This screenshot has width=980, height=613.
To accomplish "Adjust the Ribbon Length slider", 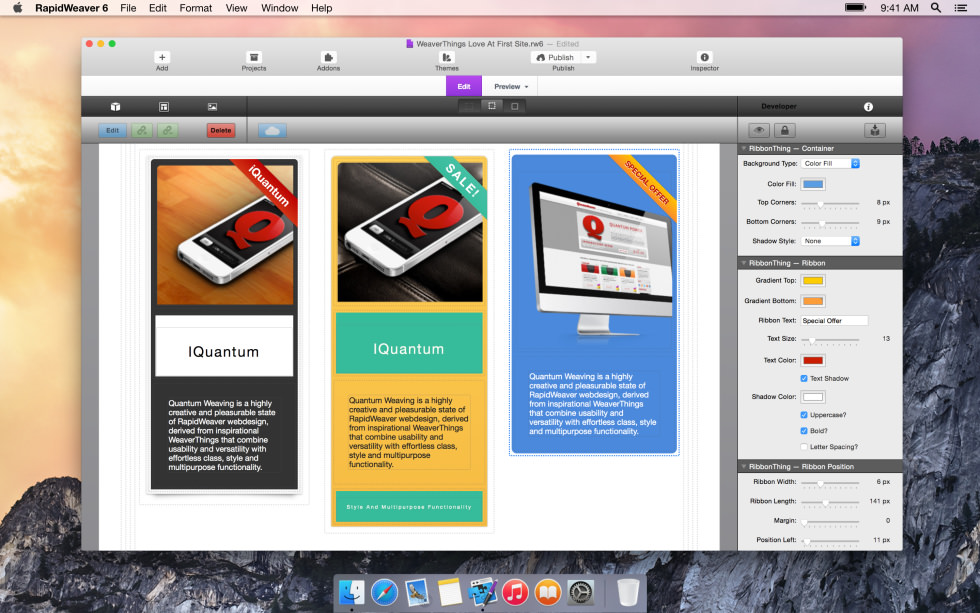I will (x=830, y=502).
